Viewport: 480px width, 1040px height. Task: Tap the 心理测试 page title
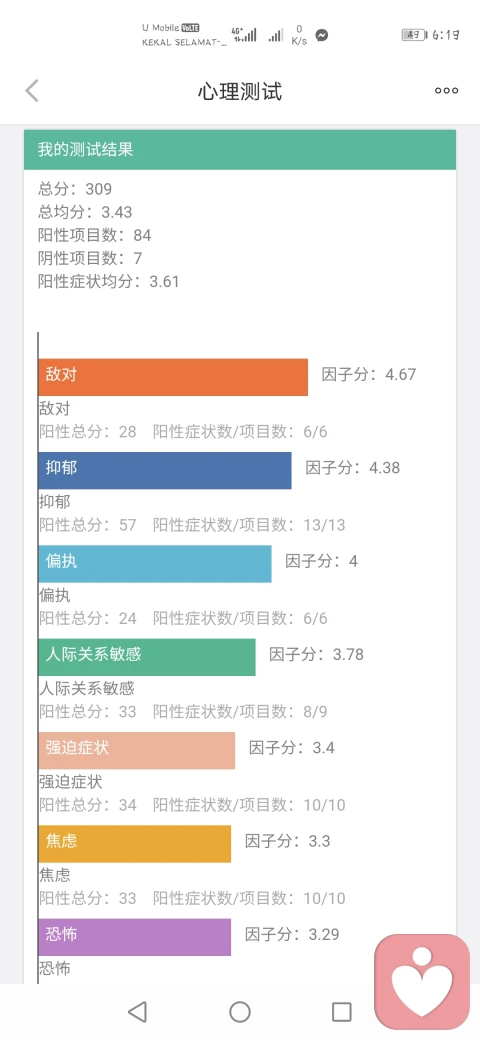click(240, 91)
